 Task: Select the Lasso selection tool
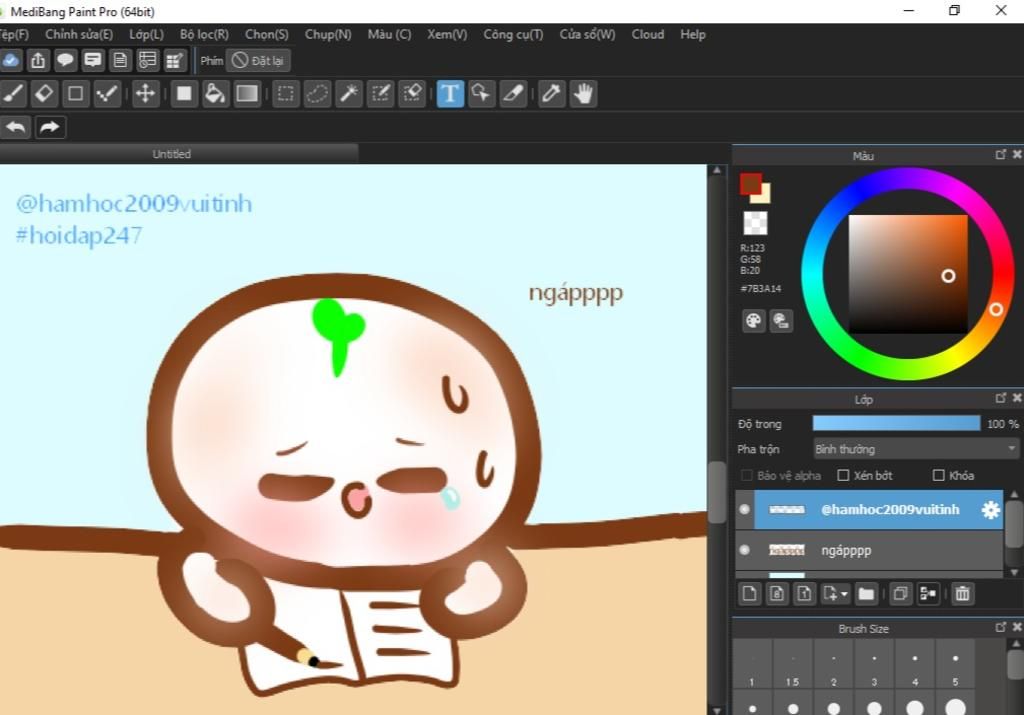(317, 94)
